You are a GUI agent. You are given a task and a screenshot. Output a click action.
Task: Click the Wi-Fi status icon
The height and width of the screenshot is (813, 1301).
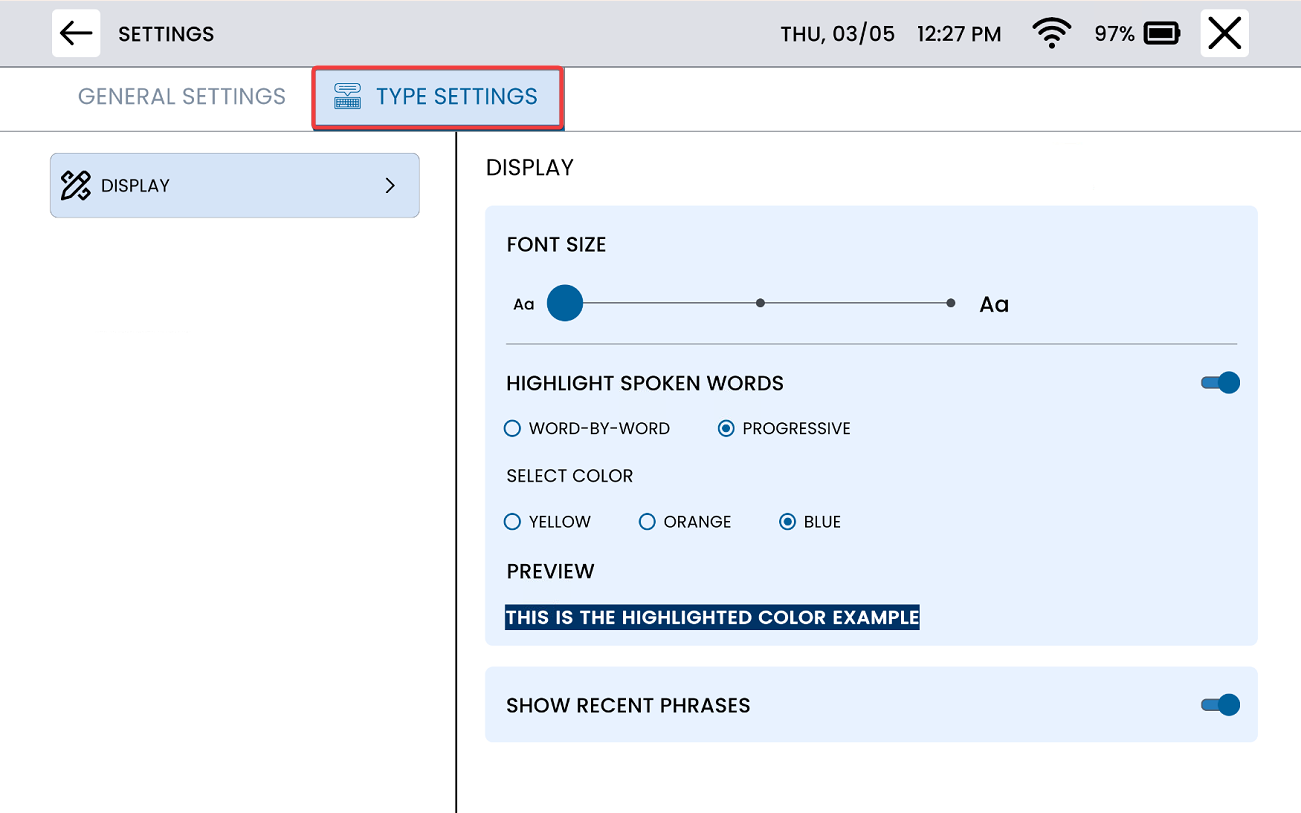pyautogui.click(x=1051, y=34)
